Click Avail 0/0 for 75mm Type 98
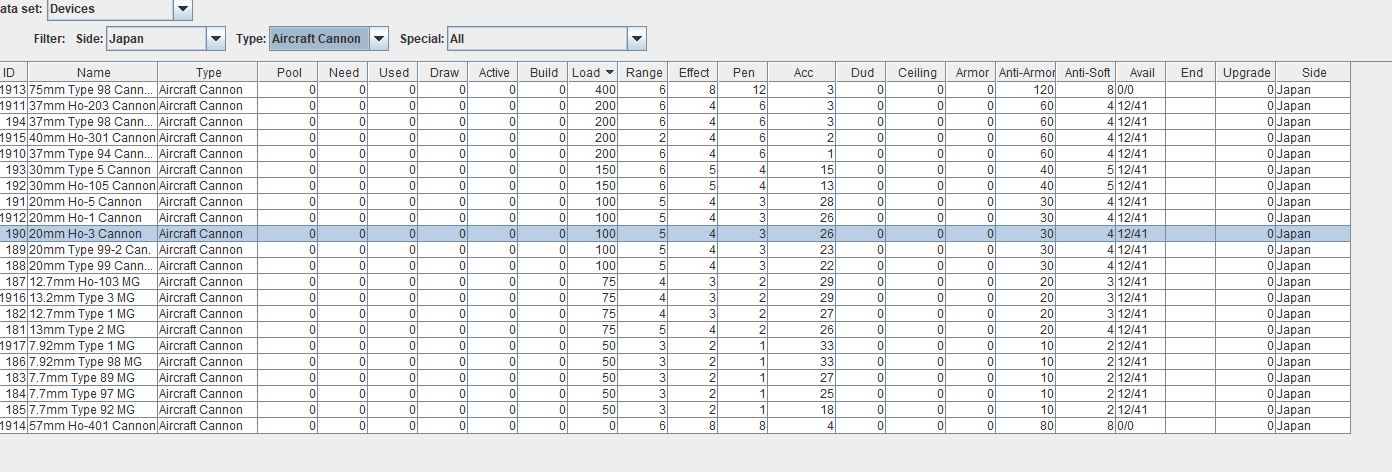Viewport: 1392px width, 472px height. point(1141,90)
